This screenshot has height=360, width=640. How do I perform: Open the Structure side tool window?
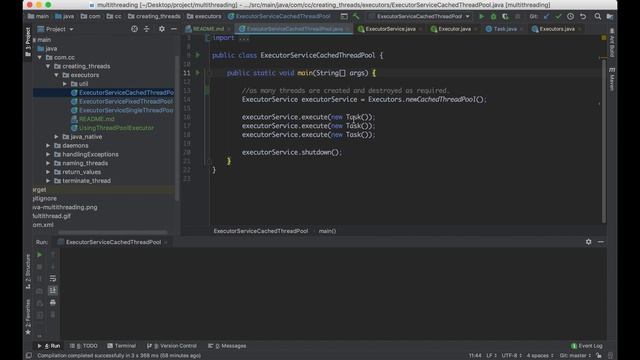(28, 271)
